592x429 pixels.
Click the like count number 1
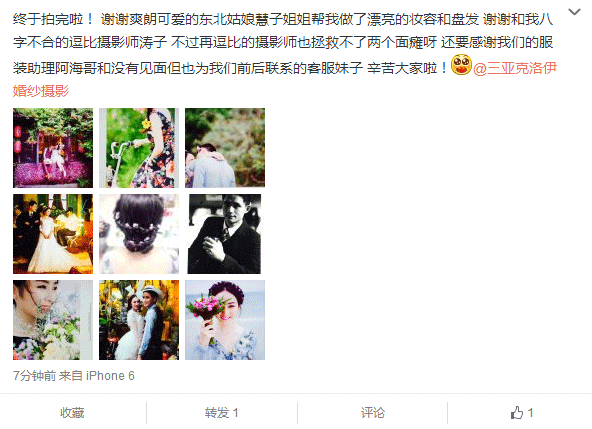coord(530,412)
